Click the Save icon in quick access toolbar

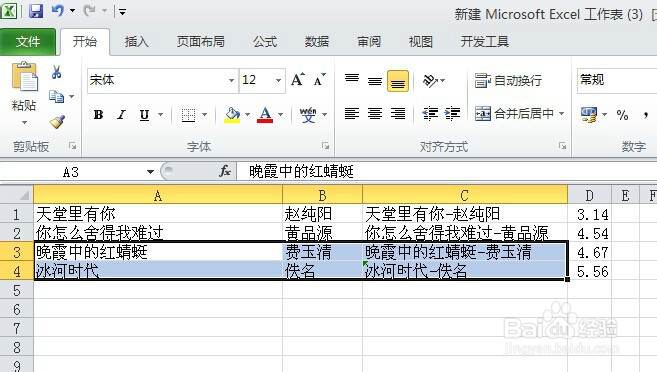[36, 10]
